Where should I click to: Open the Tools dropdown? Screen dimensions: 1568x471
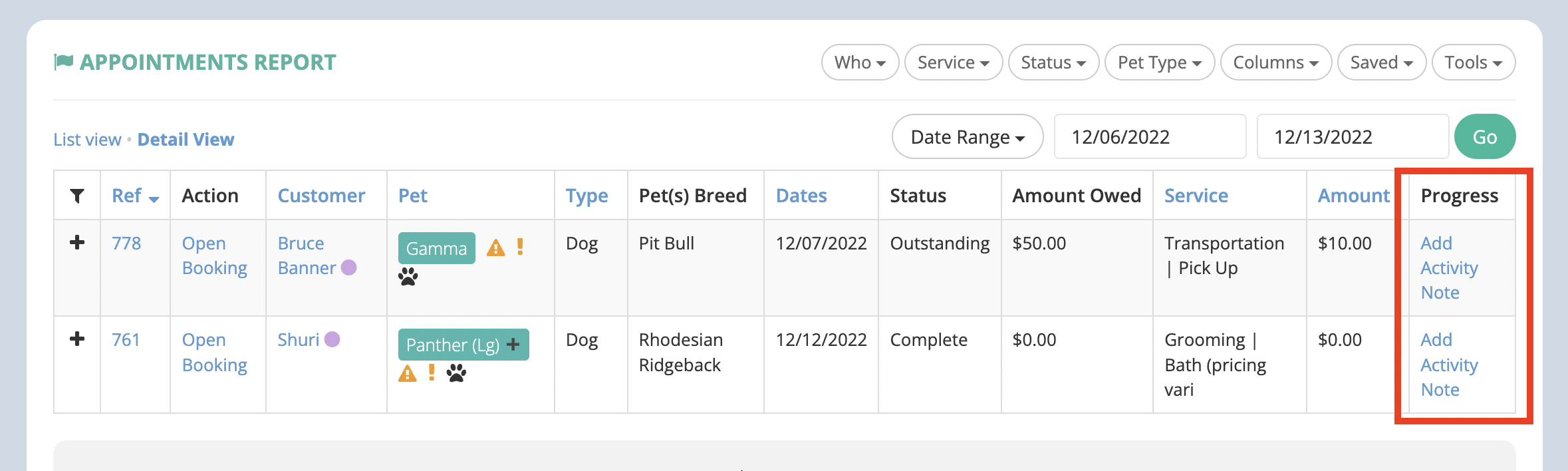pyautogui.click(x=1474, y=63)
